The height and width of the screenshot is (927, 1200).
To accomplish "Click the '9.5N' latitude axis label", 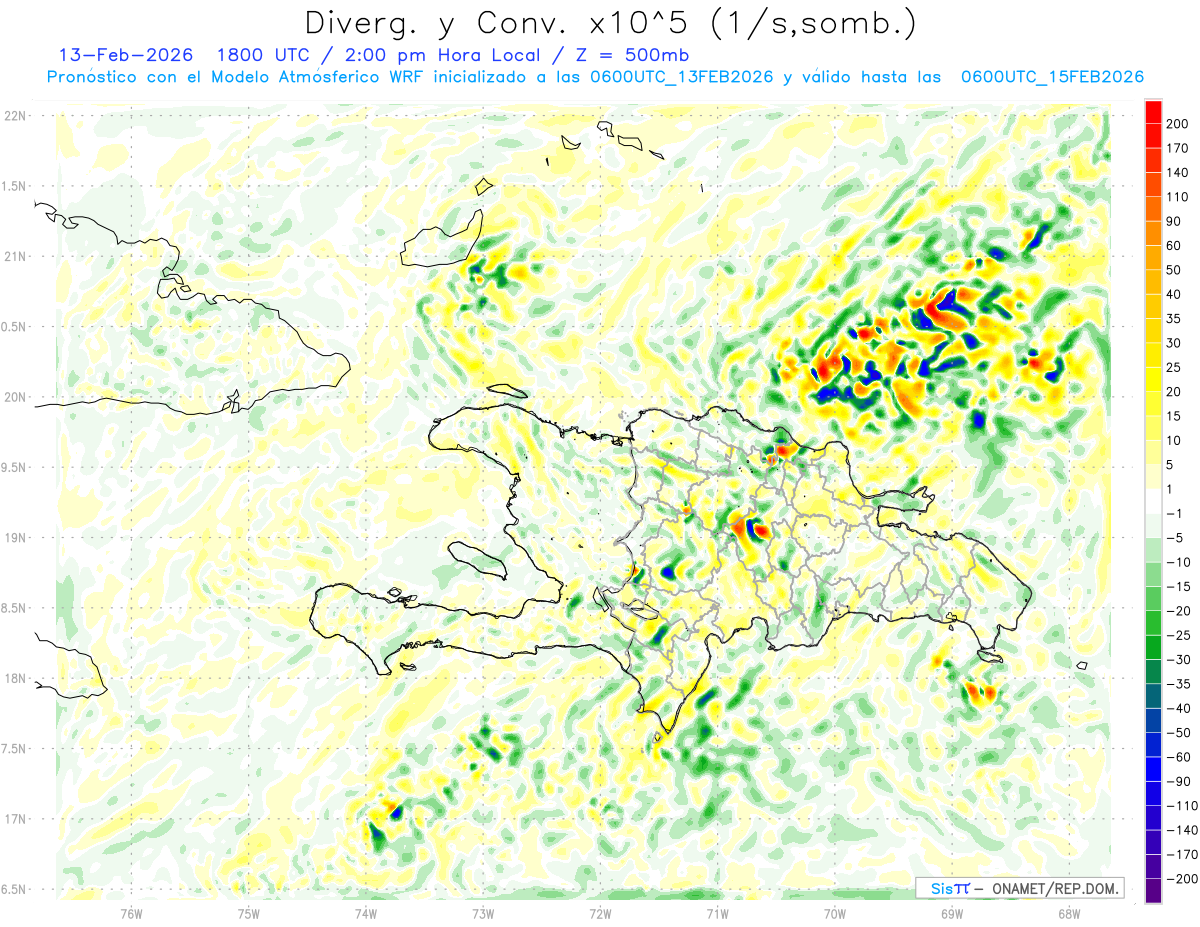I will click(x=15, y=467).
